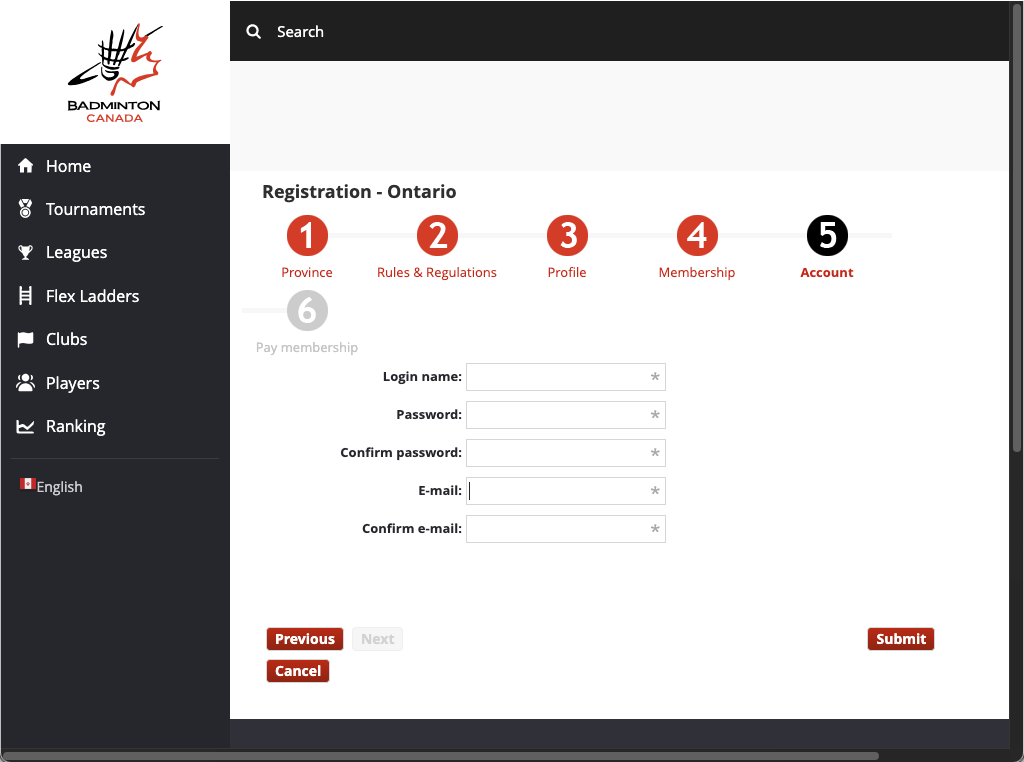
Task: Click the Players people icon
Action: pos(25,383)
